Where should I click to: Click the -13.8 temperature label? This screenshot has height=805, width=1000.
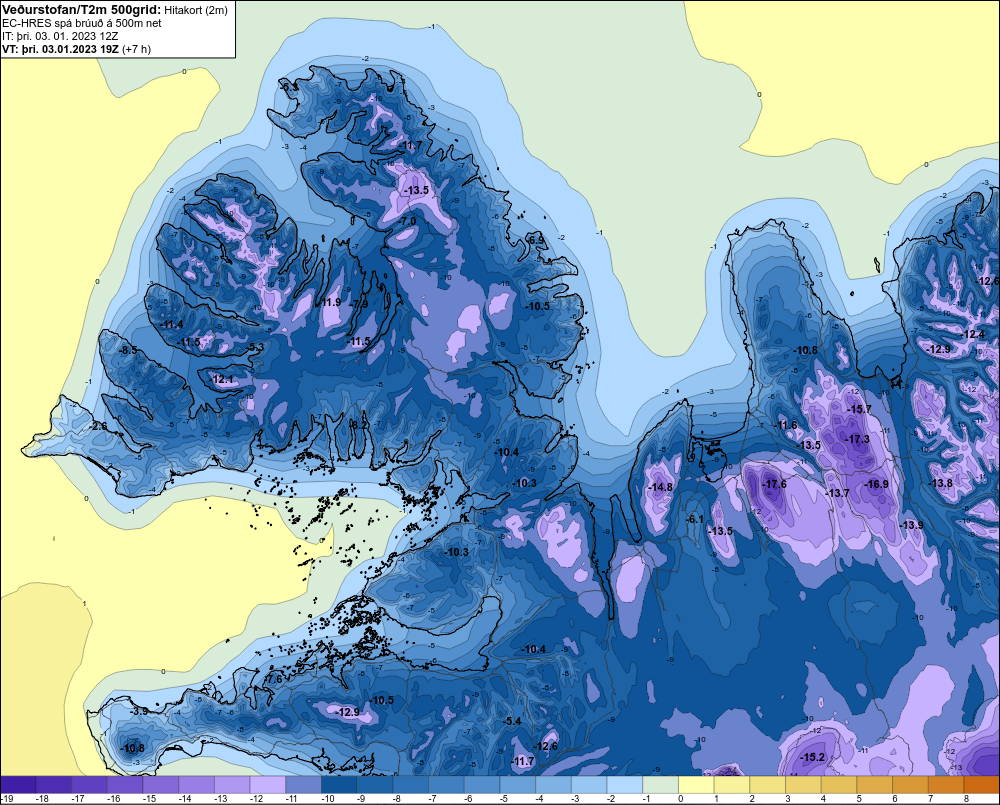tap(941, 483)
